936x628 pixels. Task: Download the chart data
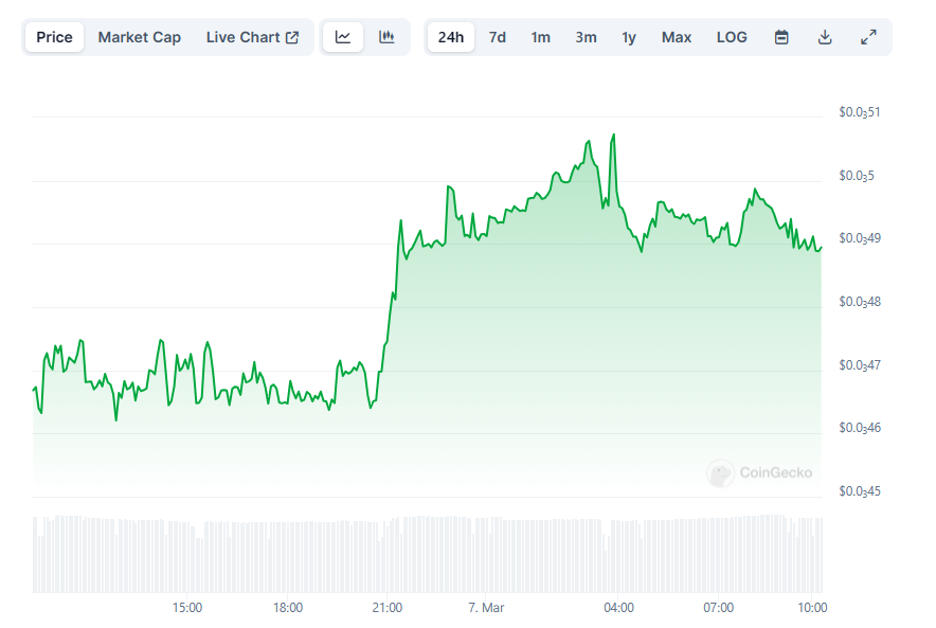[825, 37]
